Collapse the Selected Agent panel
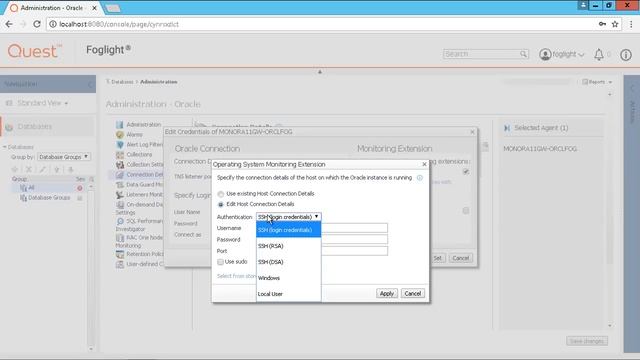 click(x=507, y=128)
